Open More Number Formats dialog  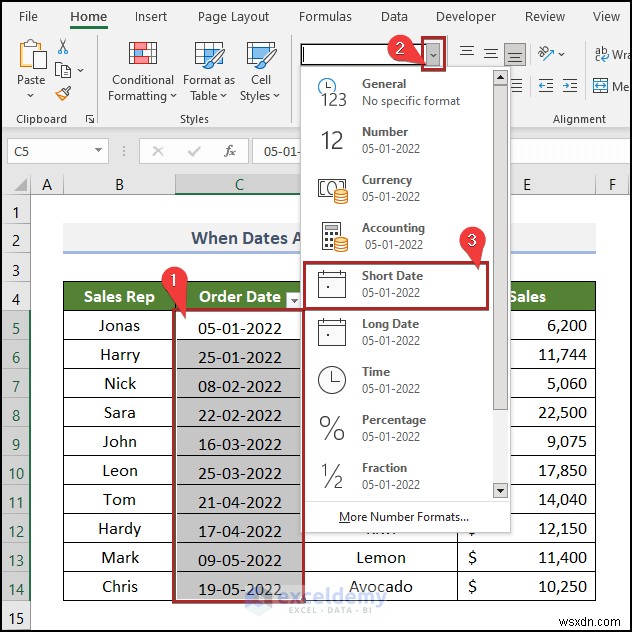[404, 517]
